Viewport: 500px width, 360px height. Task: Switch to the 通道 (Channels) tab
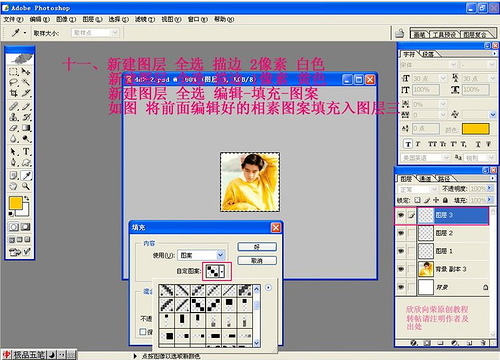pos(425,179)
